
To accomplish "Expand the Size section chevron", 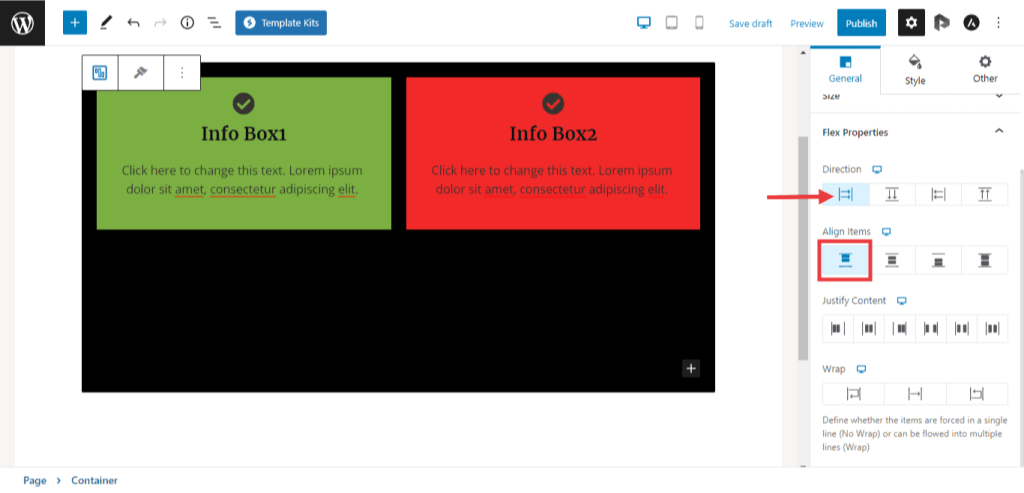I will coord(998,96).
